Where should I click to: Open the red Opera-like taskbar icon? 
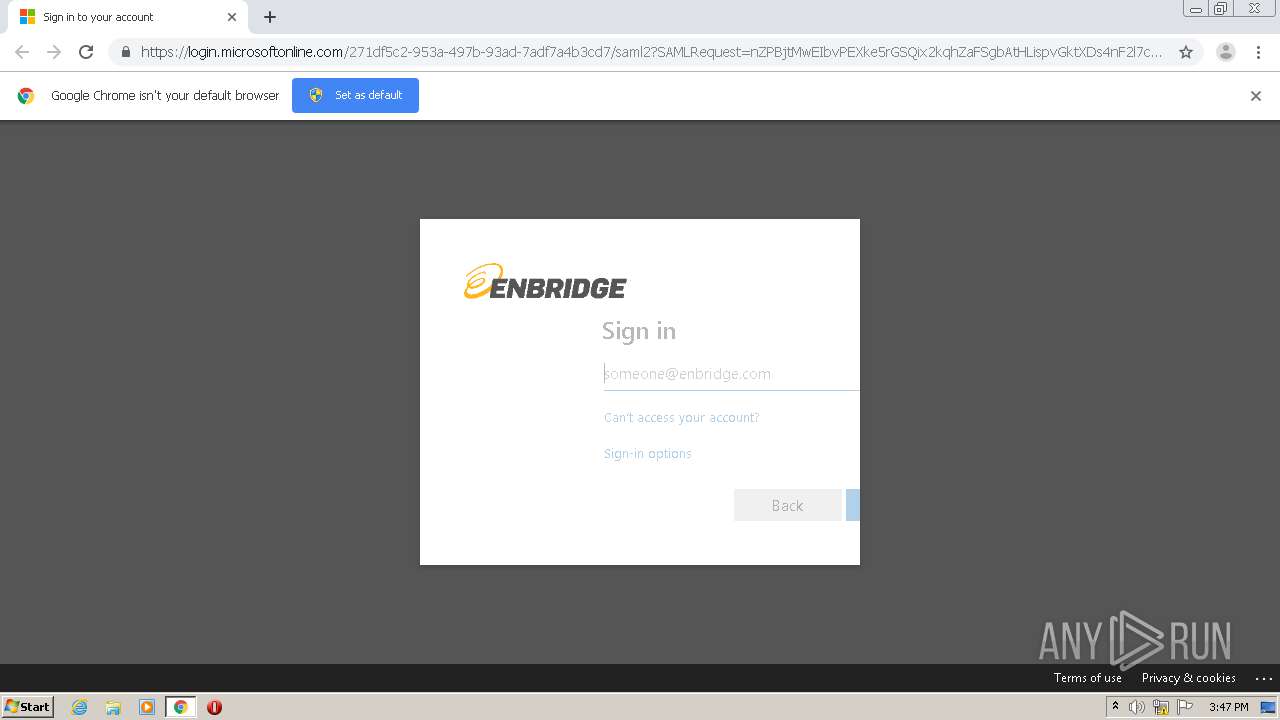click(214, 707)
